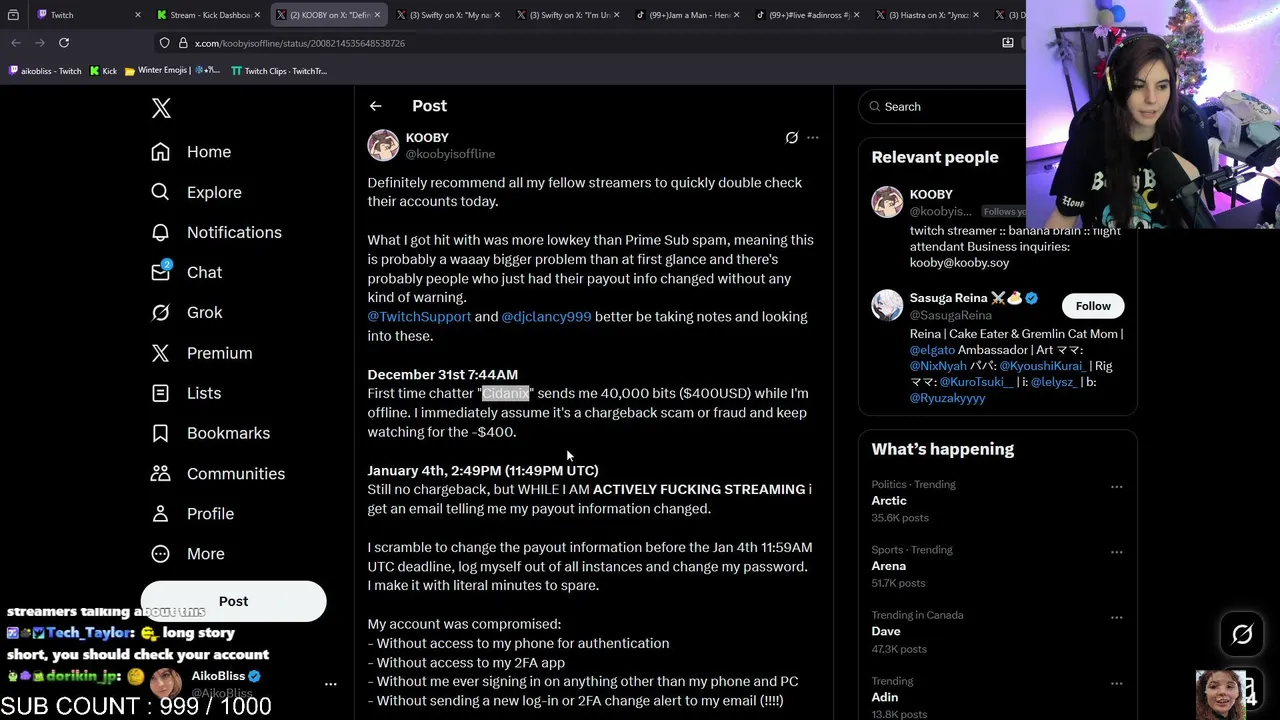Switch to Hiastra on X tab
This screenshot has width=1280, height=720.
coord(927,15)
